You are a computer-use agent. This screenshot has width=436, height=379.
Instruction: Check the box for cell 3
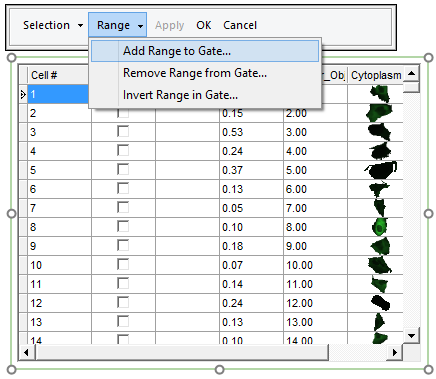tap(123, 131)
